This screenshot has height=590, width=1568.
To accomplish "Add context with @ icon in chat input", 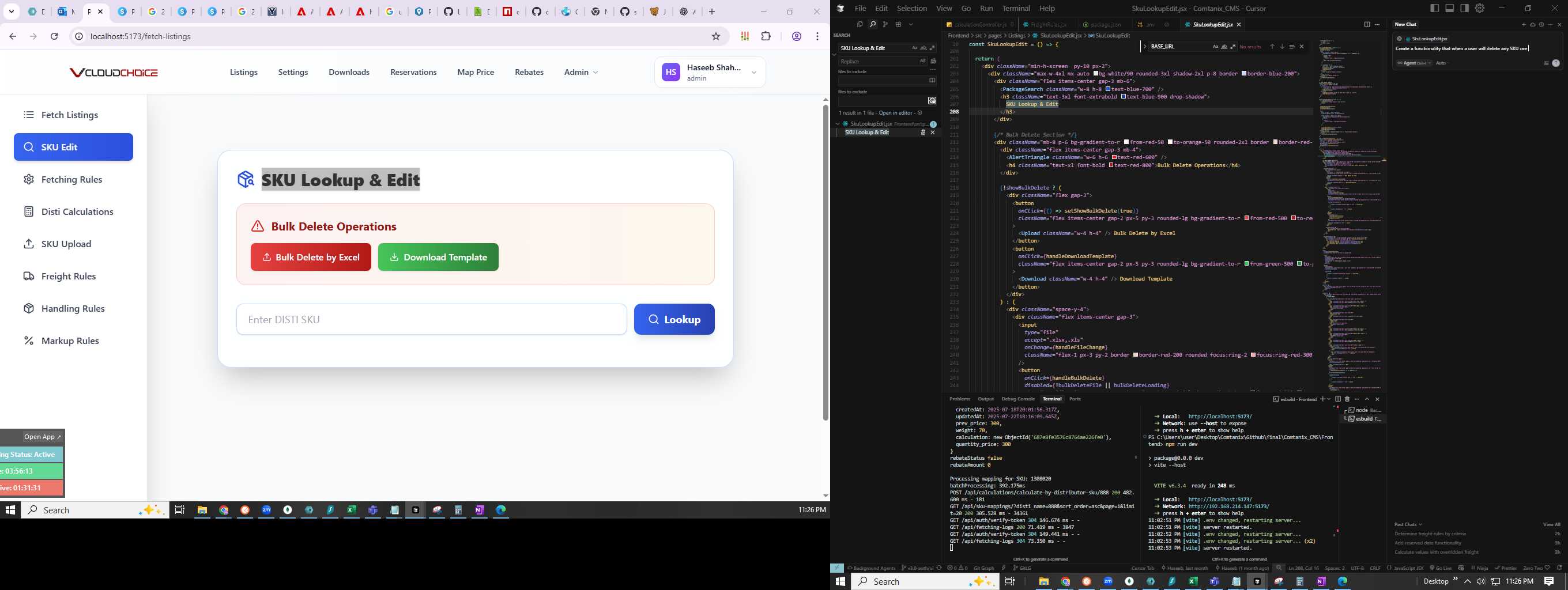I will [1400, 39].
